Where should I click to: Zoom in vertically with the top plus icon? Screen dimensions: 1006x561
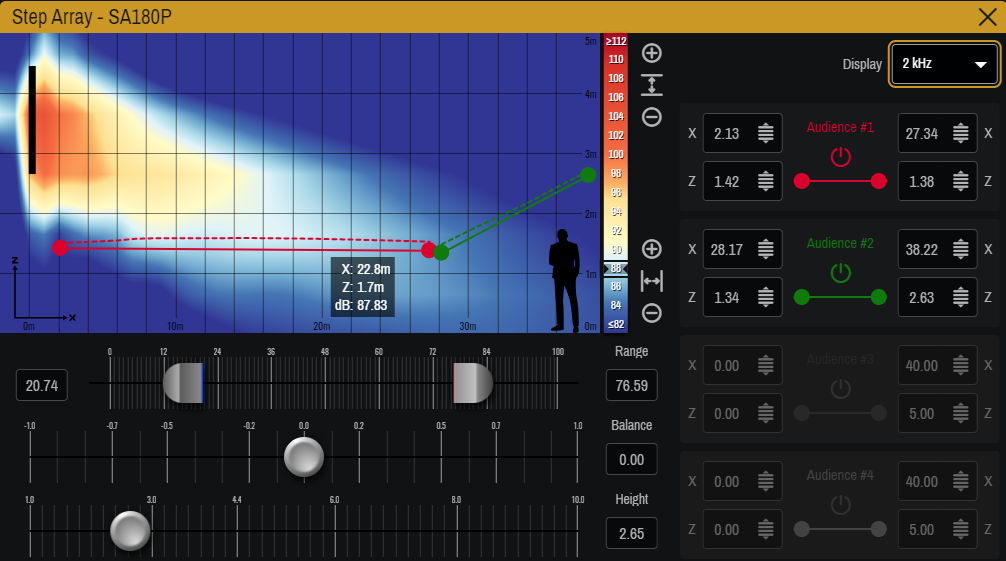pos(652,53)
